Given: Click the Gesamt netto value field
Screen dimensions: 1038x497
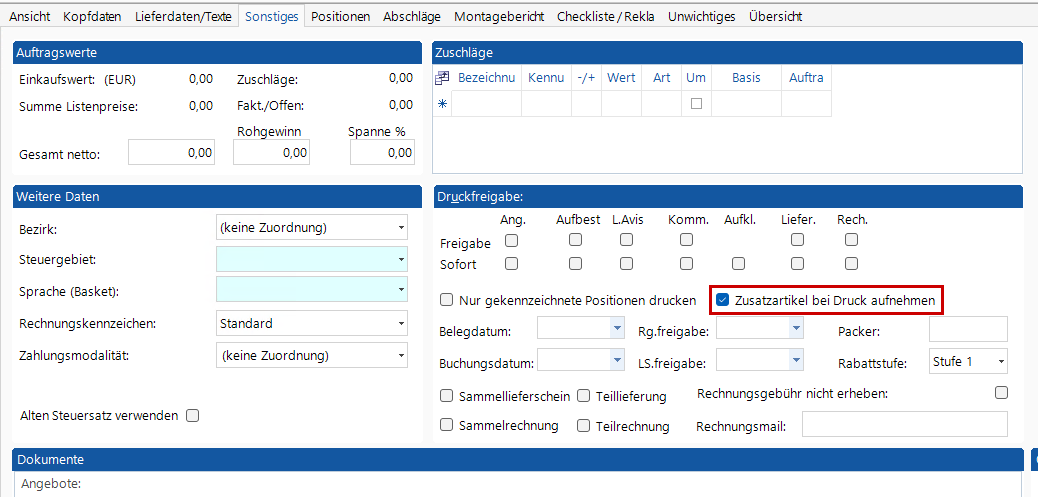Looking at the screenshot, I should [171, 153].
